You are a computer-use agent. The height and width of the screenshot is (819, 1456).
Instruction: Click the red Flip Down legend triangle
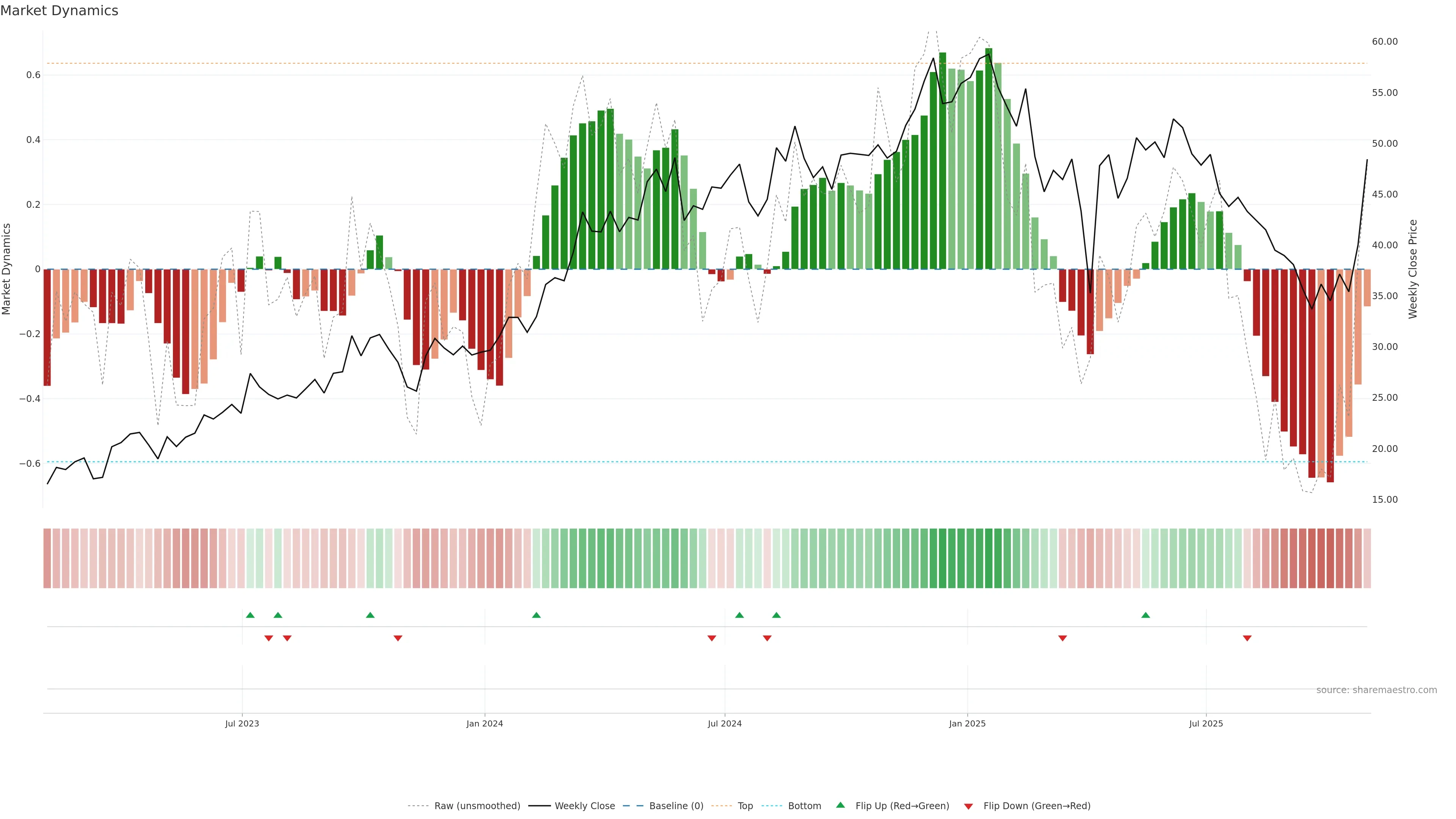pyautogui.click(x=968, y=806)
